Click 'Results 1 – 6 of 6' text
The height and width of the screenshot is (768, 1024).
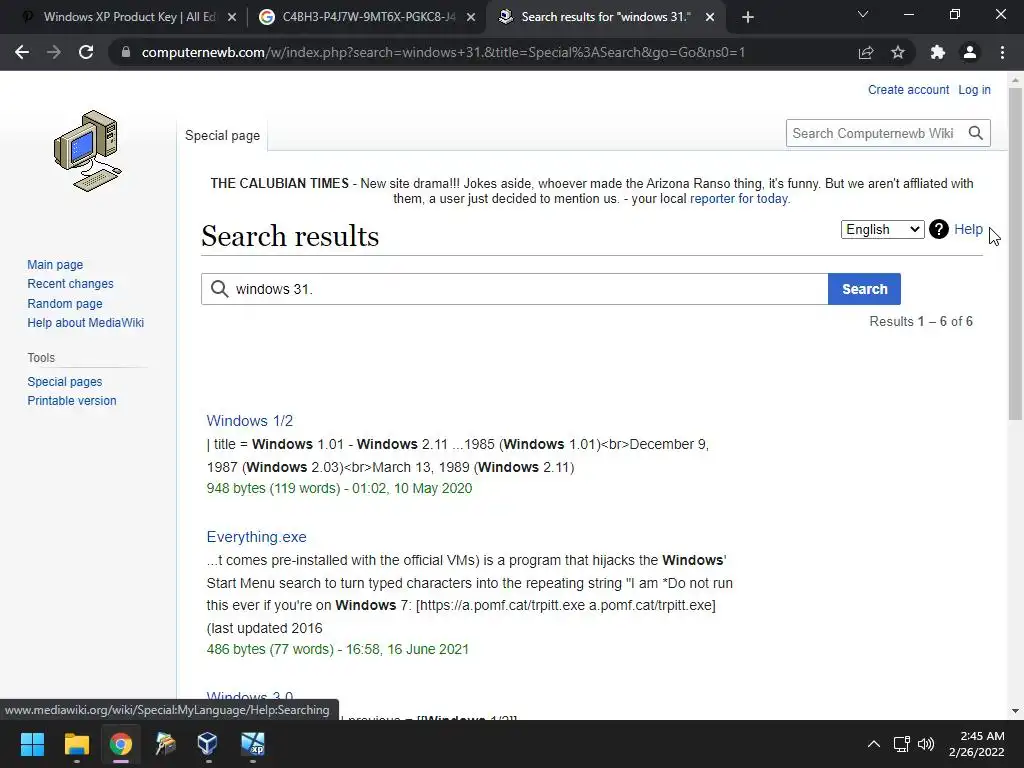(921, 321)
